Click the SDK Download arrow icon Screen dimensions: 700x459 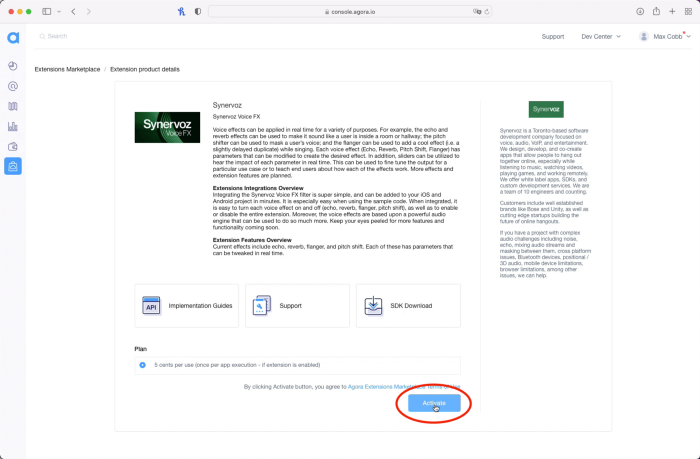coord(373,306)
